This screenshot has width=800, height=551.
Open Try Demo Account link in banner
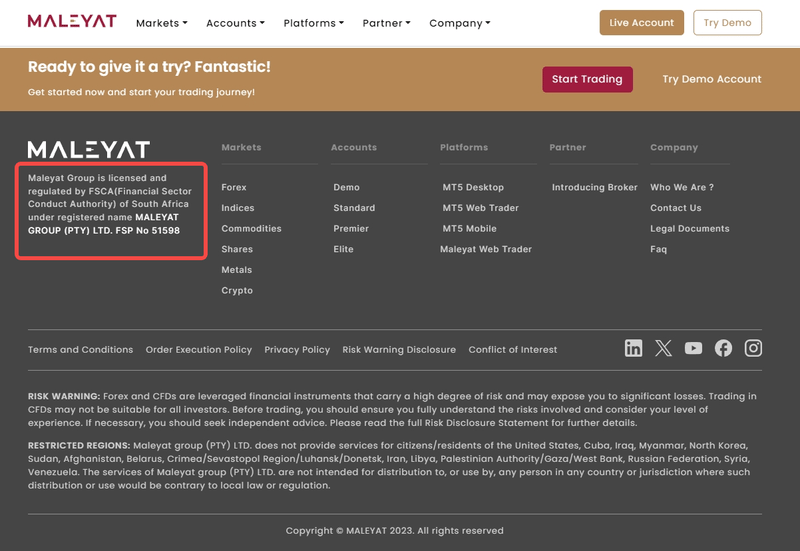coord(712,79)
